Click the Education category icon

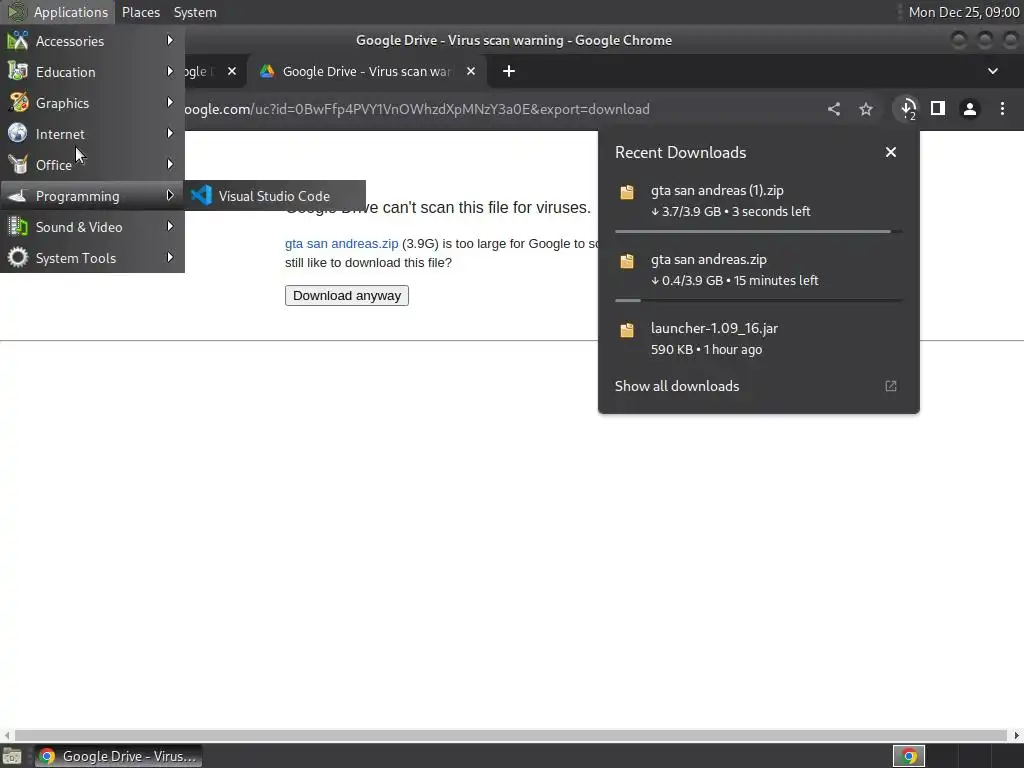point(18,72)
